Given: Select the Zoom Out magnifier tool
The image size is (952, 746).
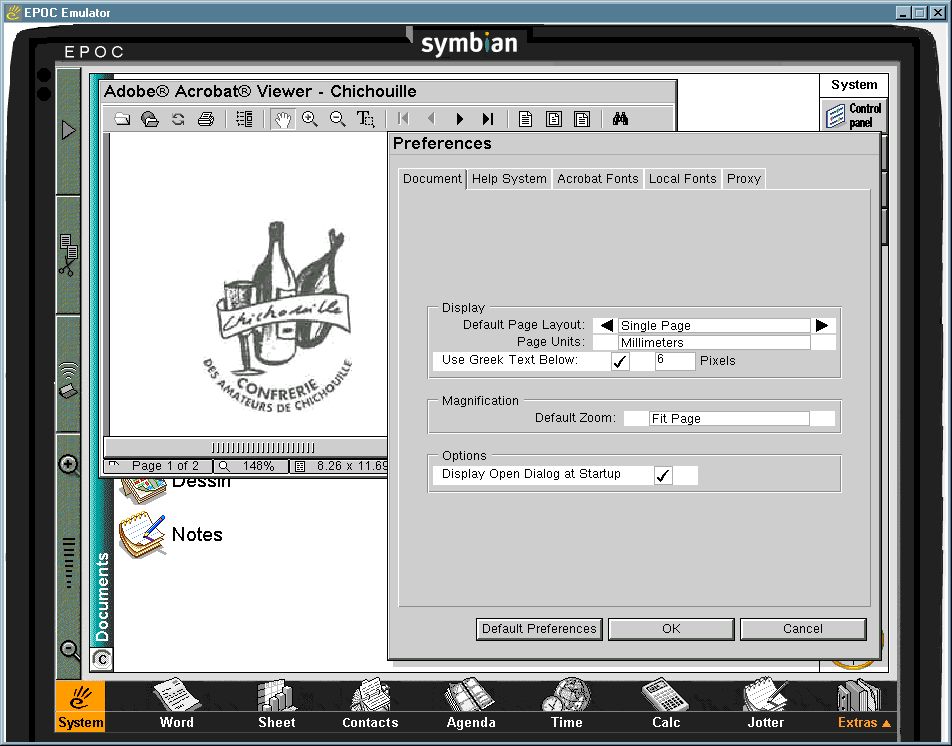Looking at the screenshot, I should tap(338, 119).
